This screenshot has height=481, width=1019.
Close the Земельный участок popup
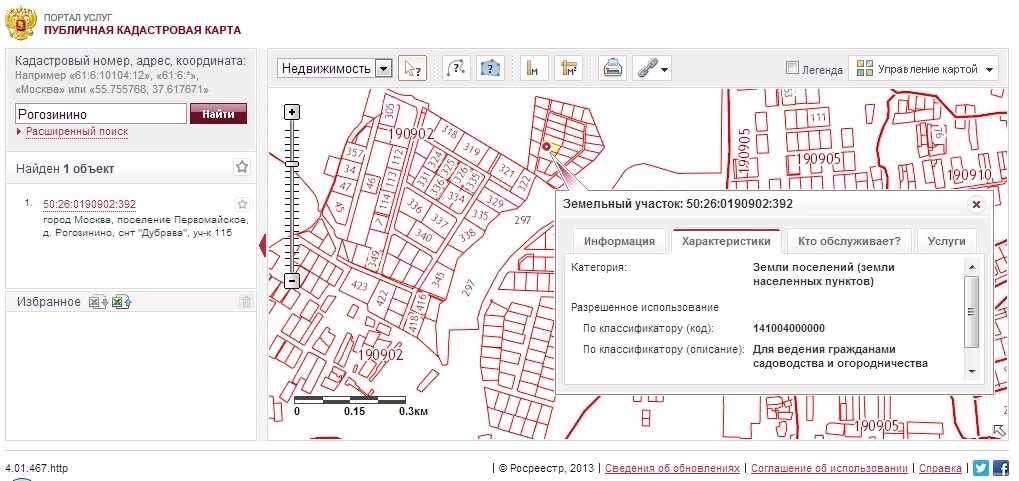point(975,205)
